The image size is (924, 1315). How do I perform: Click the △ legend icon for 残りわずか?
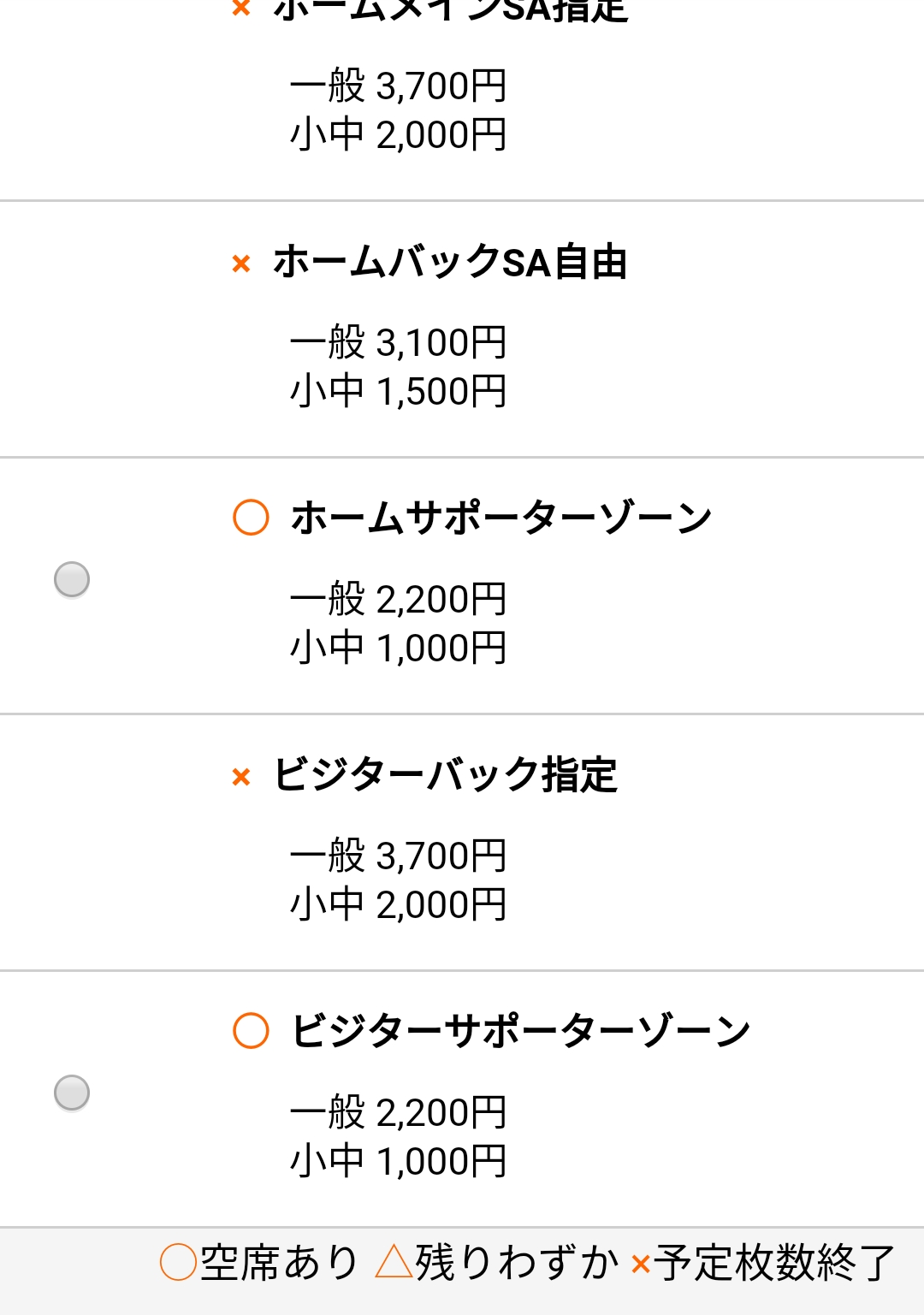tap(394, 1262)
